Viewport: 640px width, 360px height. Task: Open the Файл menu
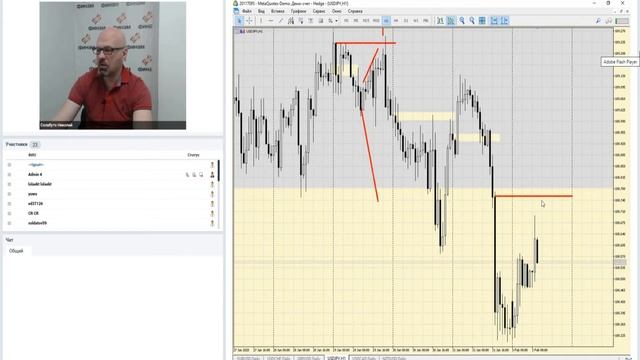247,11
